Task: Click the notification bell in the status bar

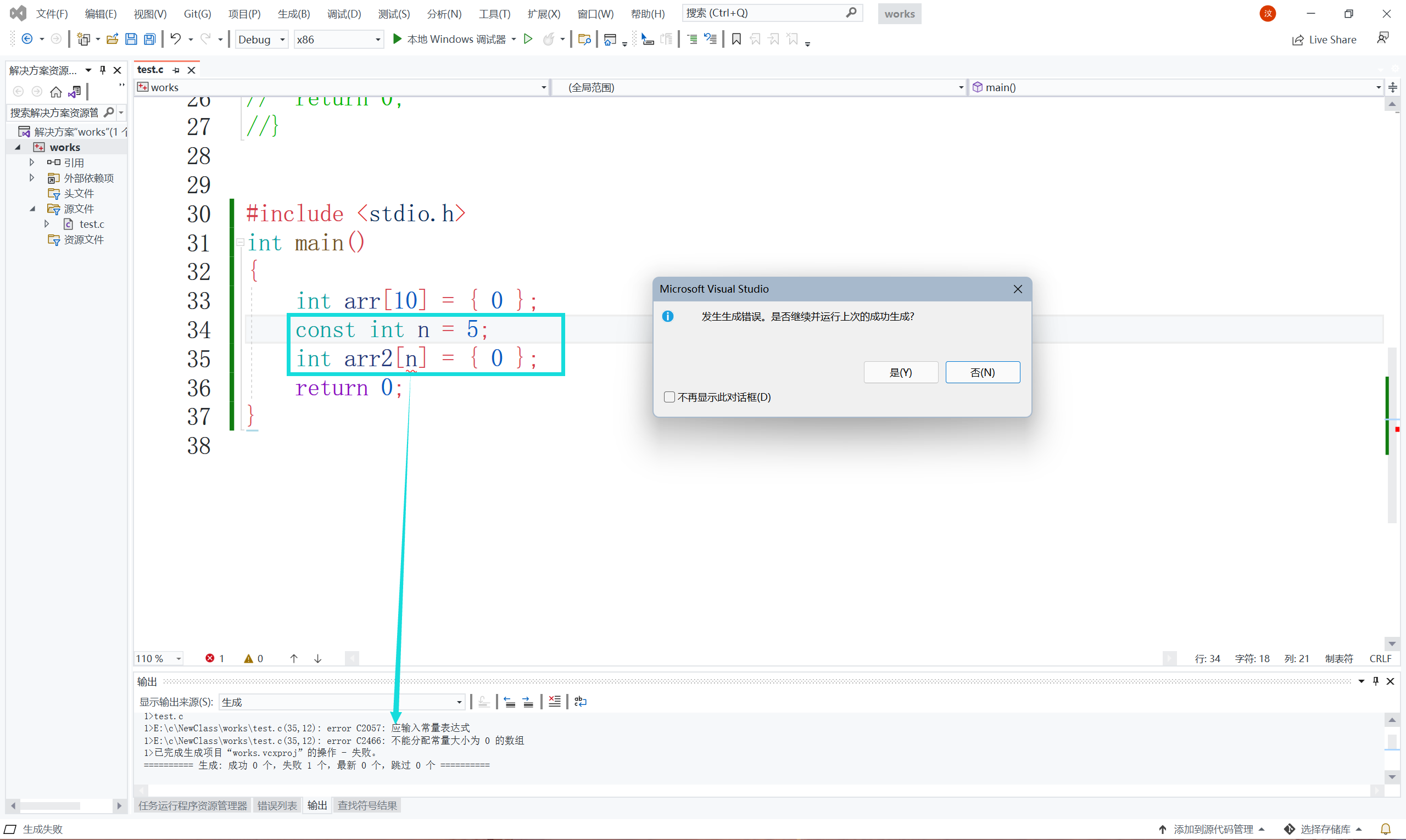Action: (x=1386, y=828)
